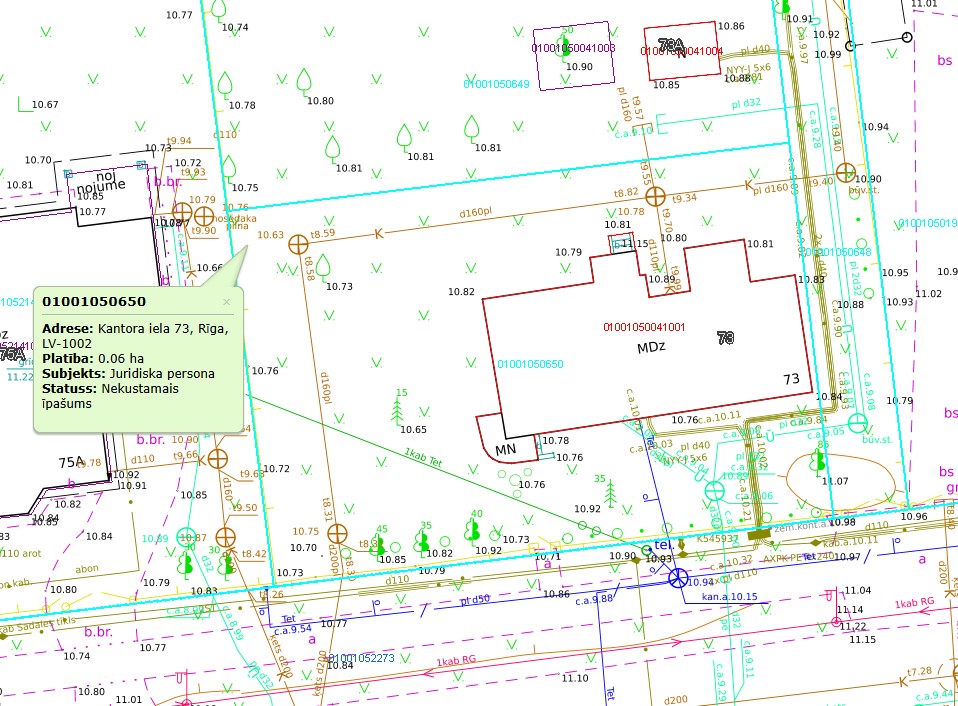958x706 pixels.
Task: Click the blue telecom well symbol
Action: point(678,578)
